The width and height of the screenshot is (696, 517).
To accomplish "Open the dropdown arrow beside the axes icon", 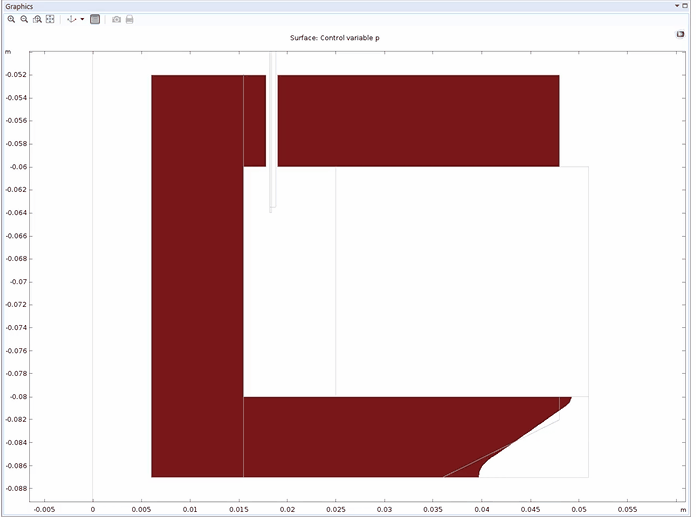I will [82, 19].
